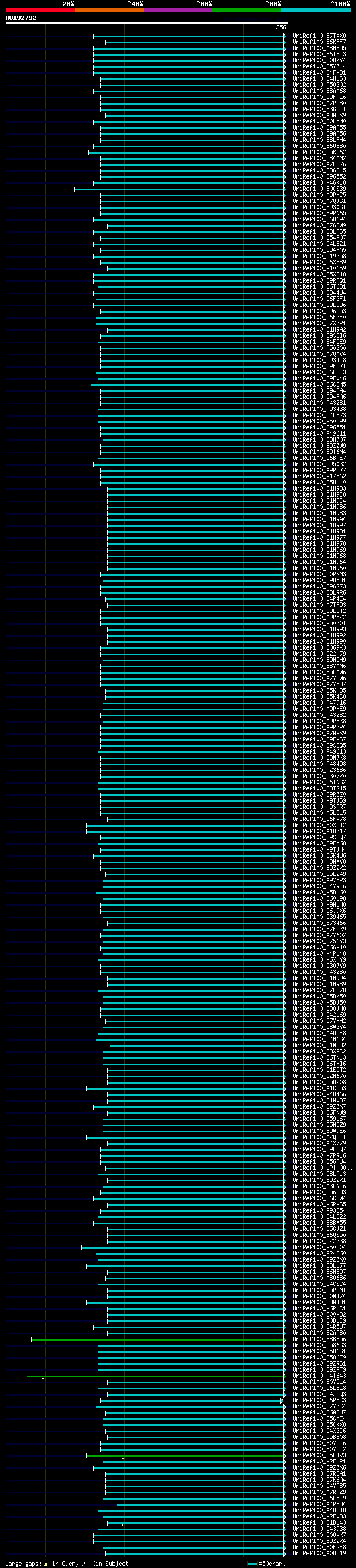Select label UniRef100_P49613

(319, 752)
